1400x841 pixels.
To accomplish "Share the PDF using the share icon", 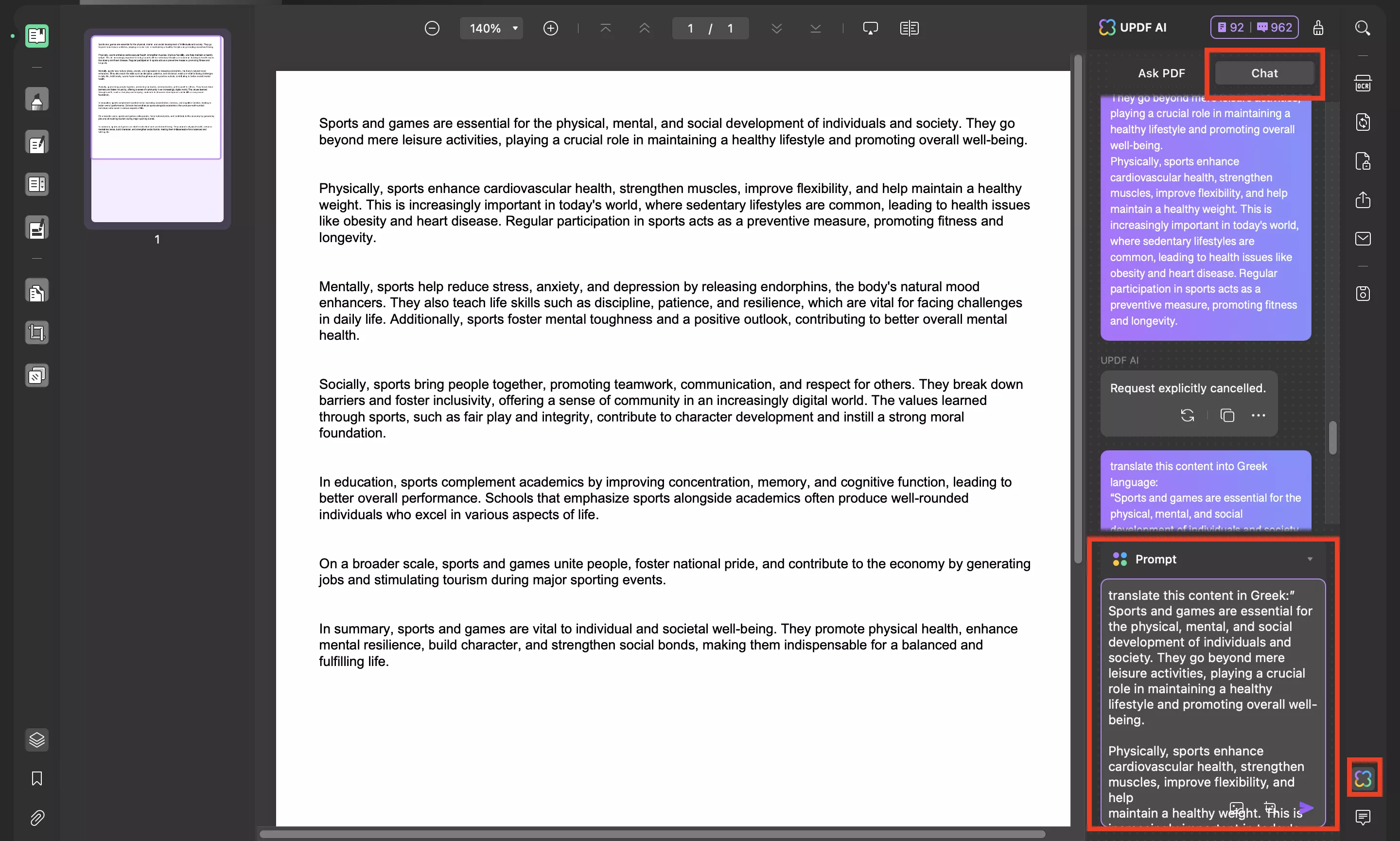I will pyautogui.click(x=1363, y=200).
